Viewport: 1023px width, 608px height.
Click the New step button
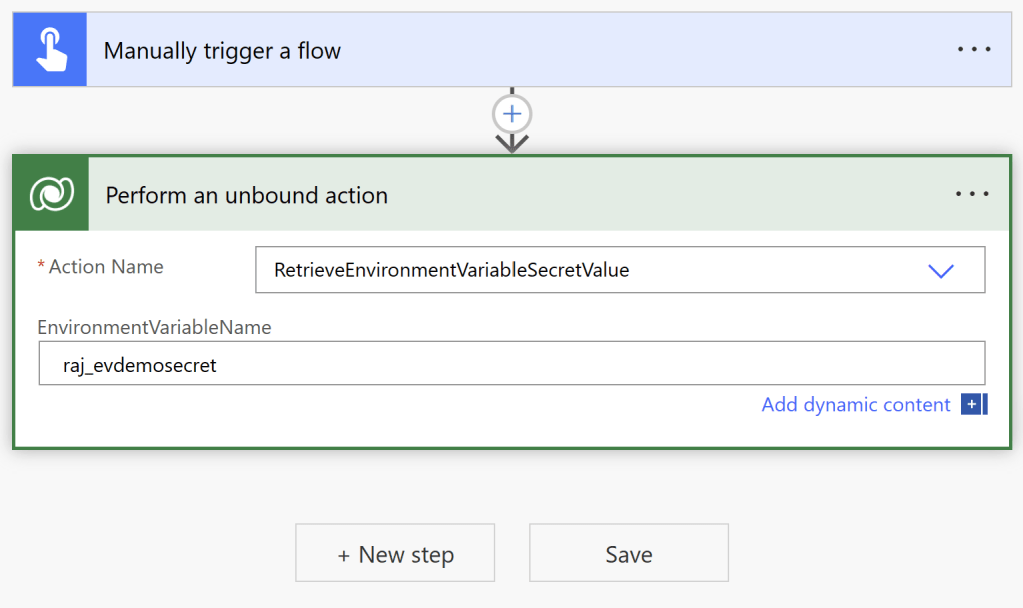[x=395, y=554]
